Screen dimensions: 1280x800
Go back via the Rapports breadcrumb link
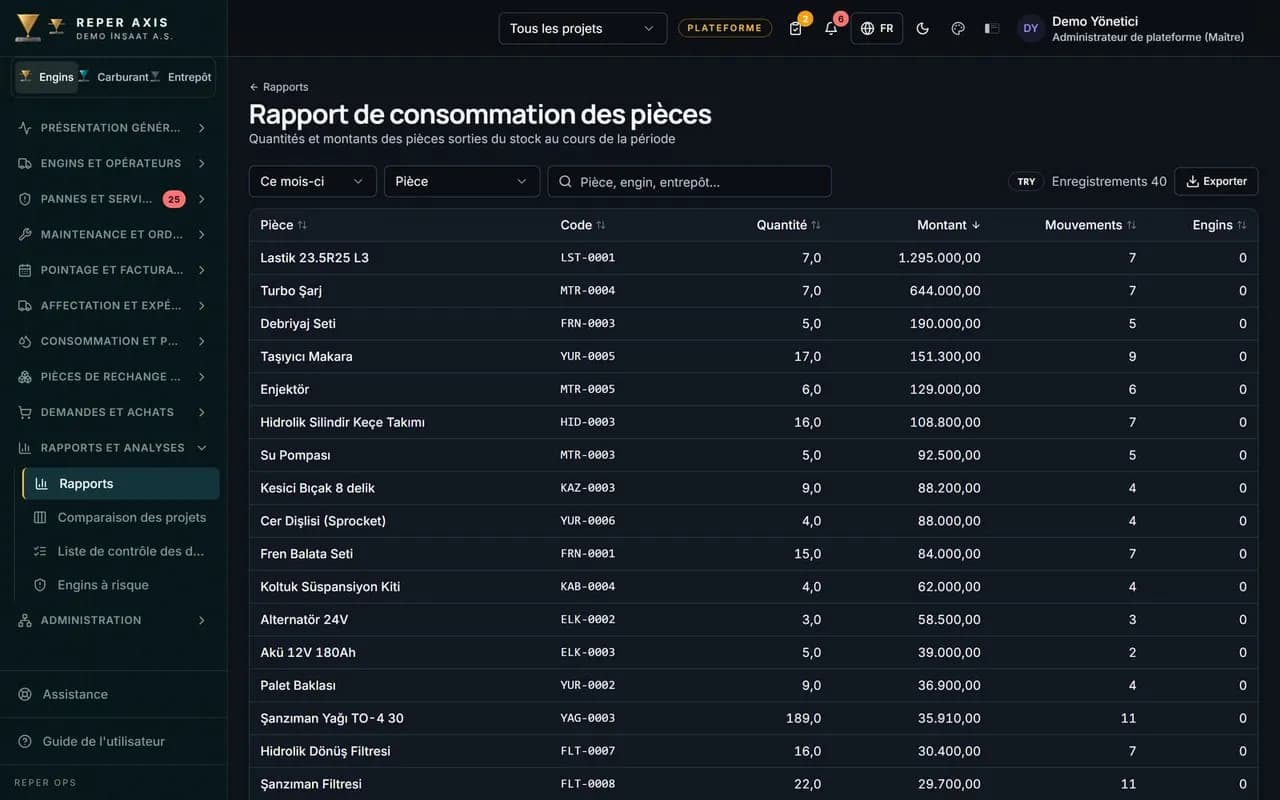click(279, 87)
